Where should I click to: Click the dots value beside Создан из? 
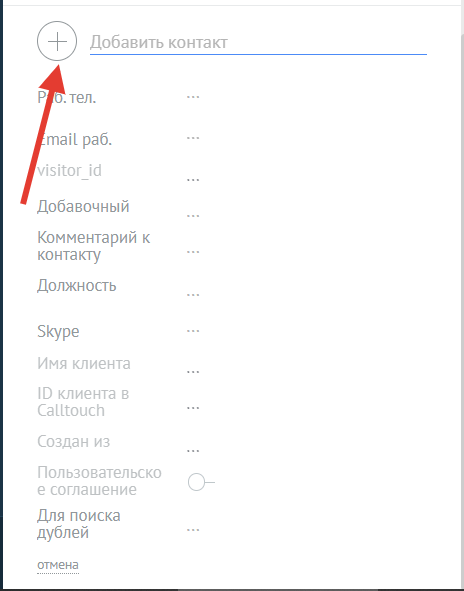(193, 450)
